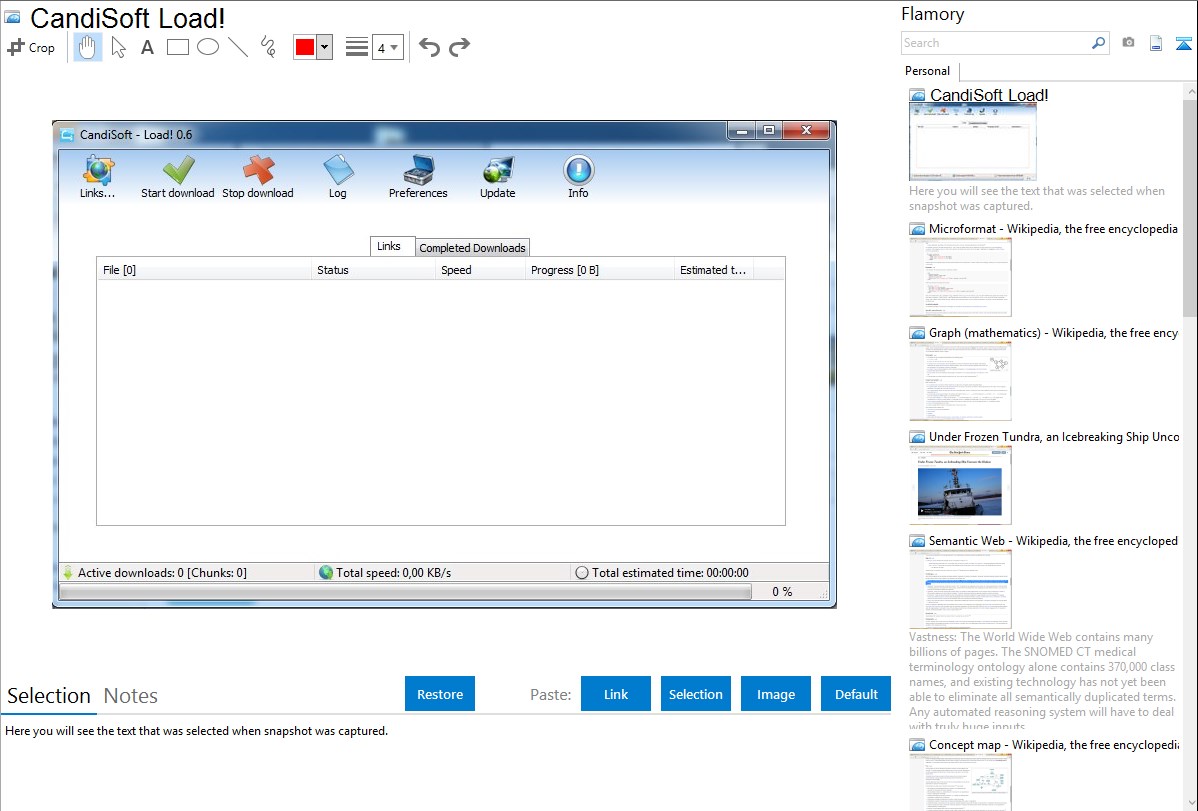This screenshot has height=811, width=1198.
Task: Select the ellipse drawing tool
Action: click(x=208, y=47)
